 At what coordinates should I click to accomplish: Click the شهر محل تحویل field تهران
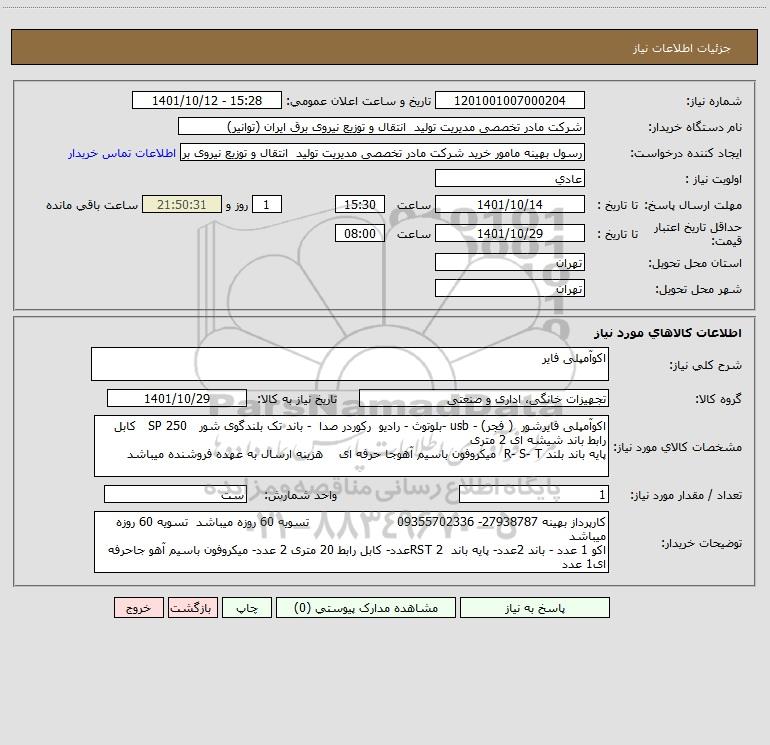pos(510,288)
